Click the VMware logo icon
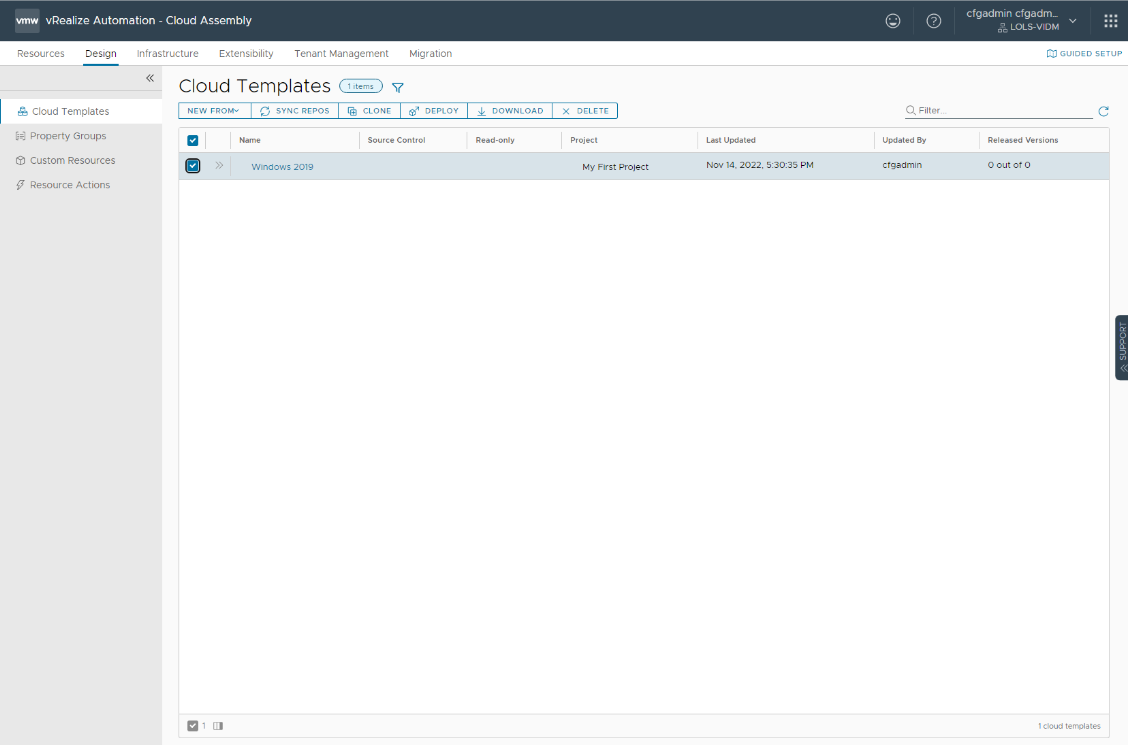The width and height of the screenshot is (1128, 745). pos(27,21)
